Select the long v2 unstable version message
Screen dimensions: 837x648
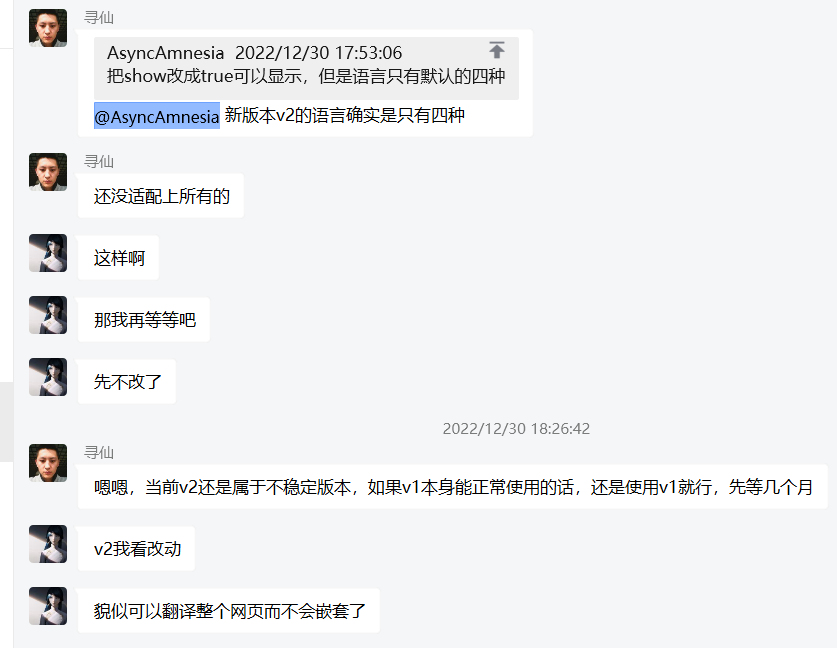453,487
